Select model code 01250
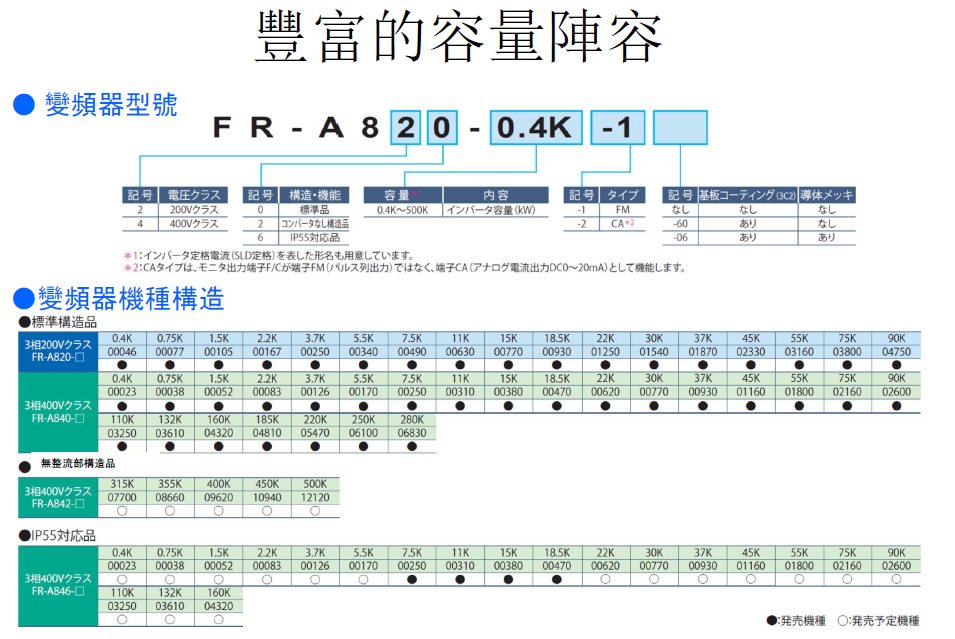Screen dimensions: 955x639 (x=605, y=352)
